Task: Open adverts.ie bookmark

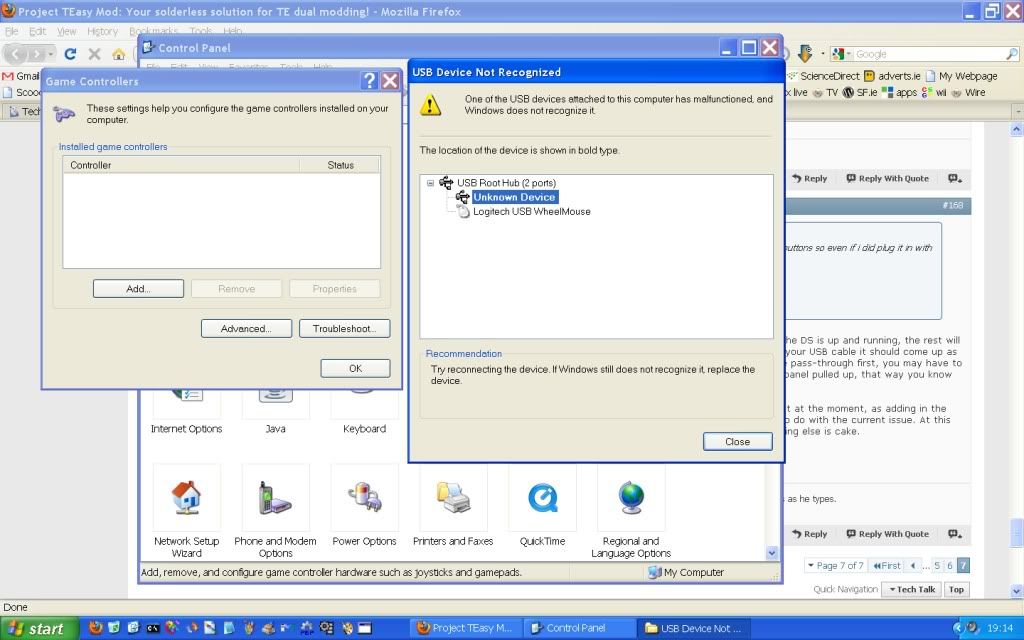Action: (892, 76)
